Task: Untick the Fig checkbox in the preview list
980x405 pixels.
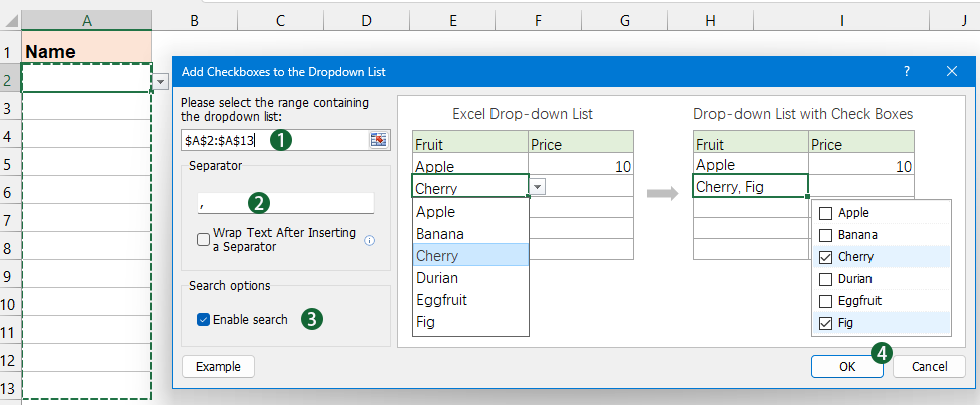Action: coord(826,323)
